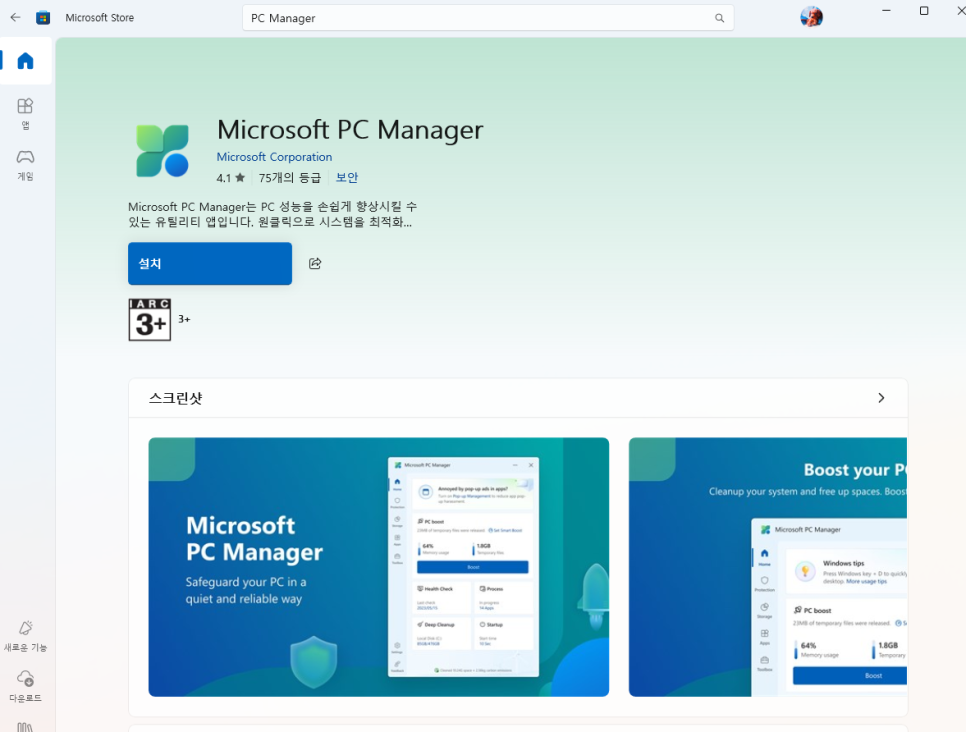Focus the PC Manager search box
The width and height of the screenshot is (966, 732).
point(487,18)
